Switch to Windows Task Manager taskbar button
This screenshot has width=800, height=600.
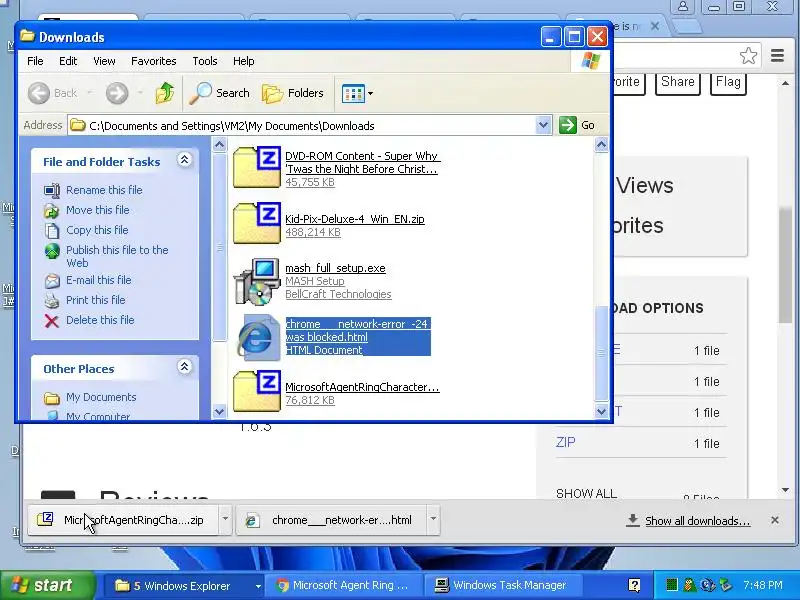(504, 585)
